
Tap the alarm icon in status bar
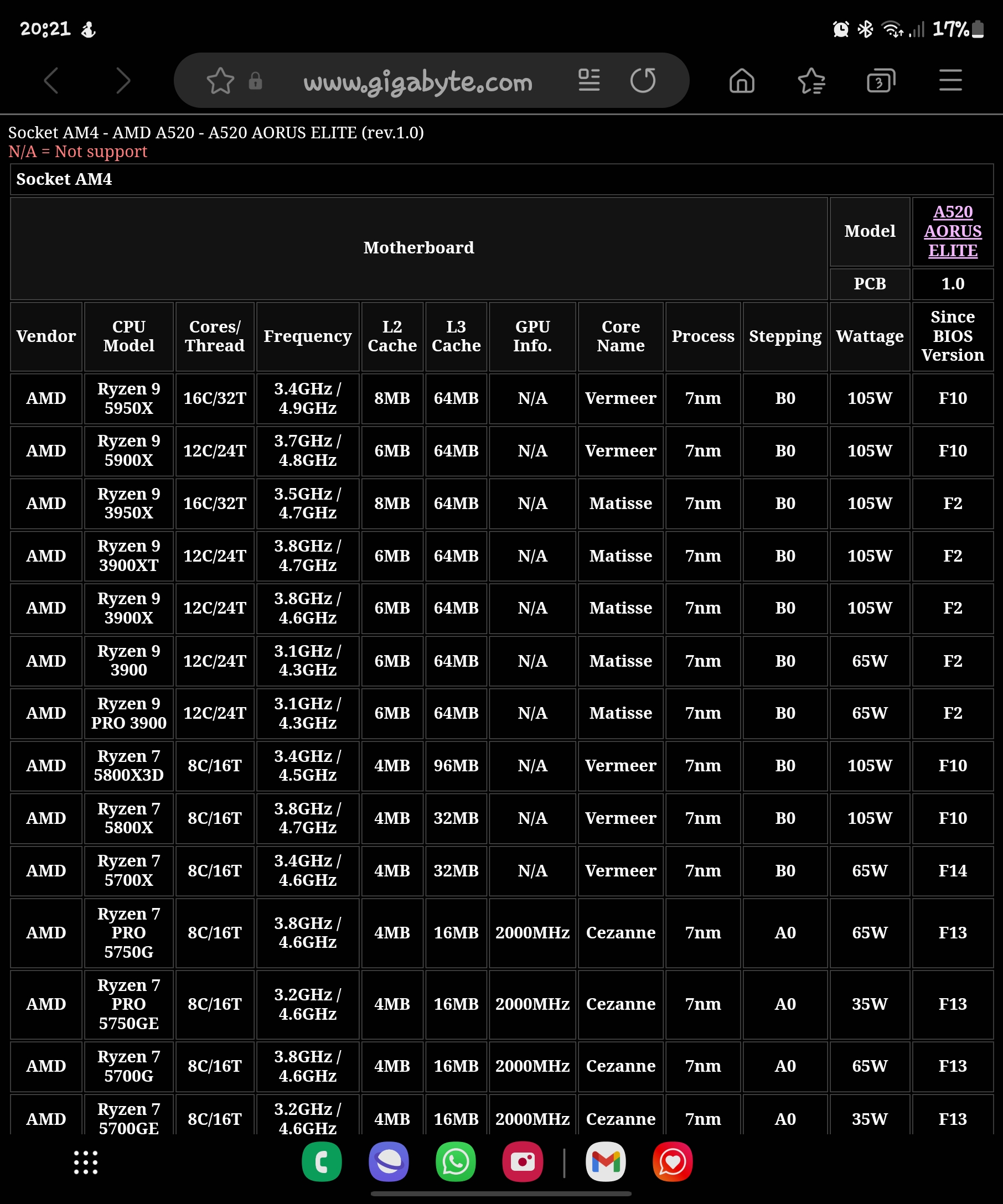[841, 29]
